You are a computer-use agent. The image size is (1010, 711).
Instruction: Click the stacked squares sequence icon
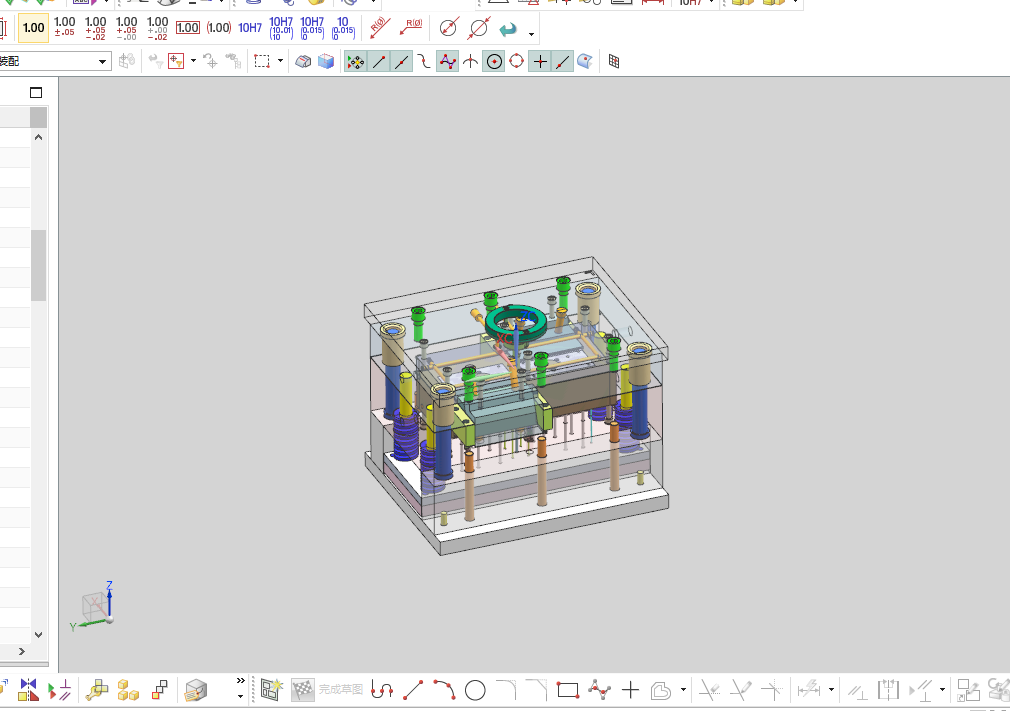point(159,690)
